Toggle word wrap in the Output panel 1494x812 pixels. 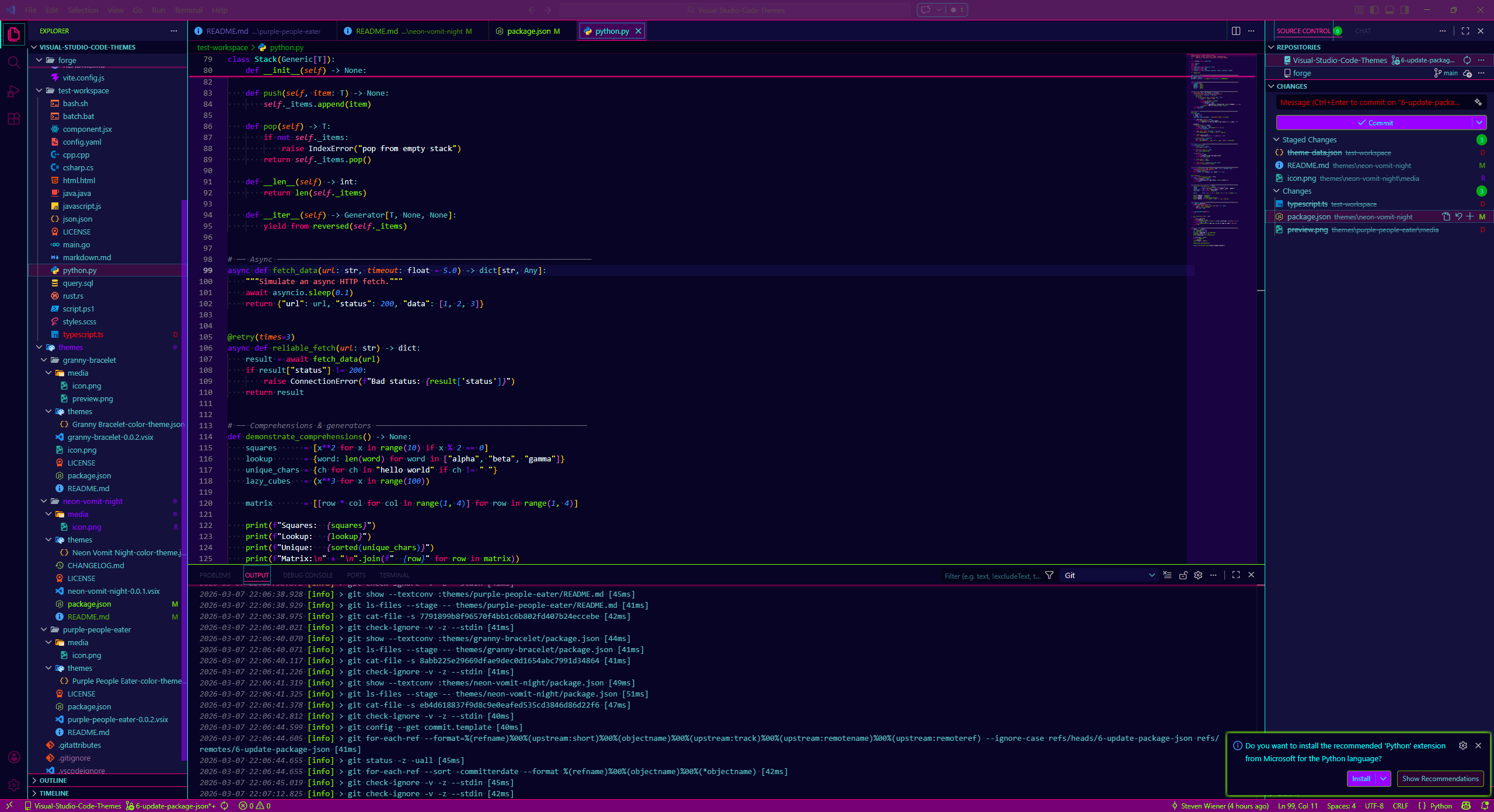click(x=1167, y=575)
